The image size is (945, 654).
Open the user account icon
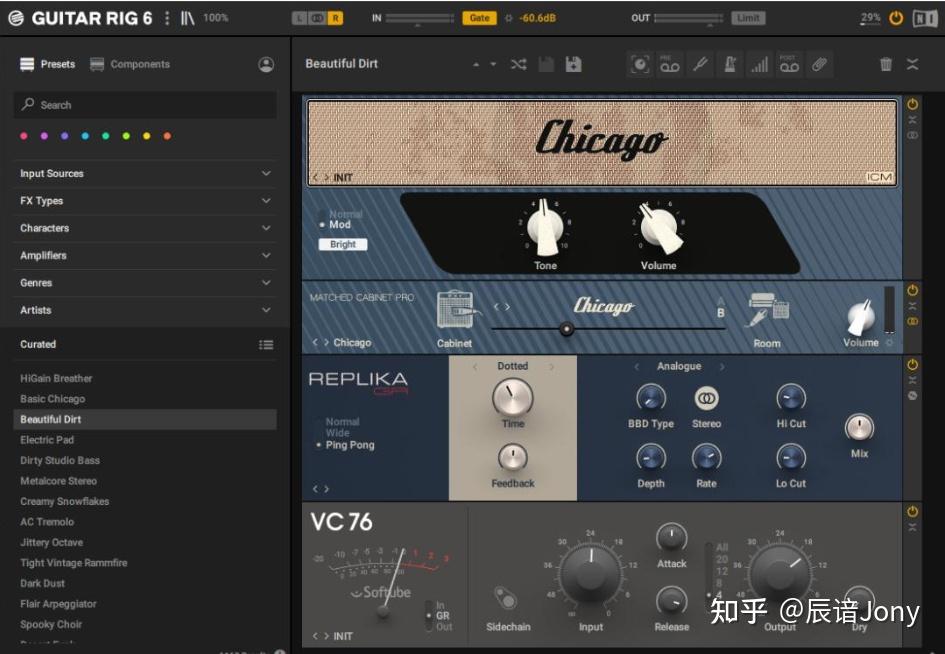coord(266,64)
